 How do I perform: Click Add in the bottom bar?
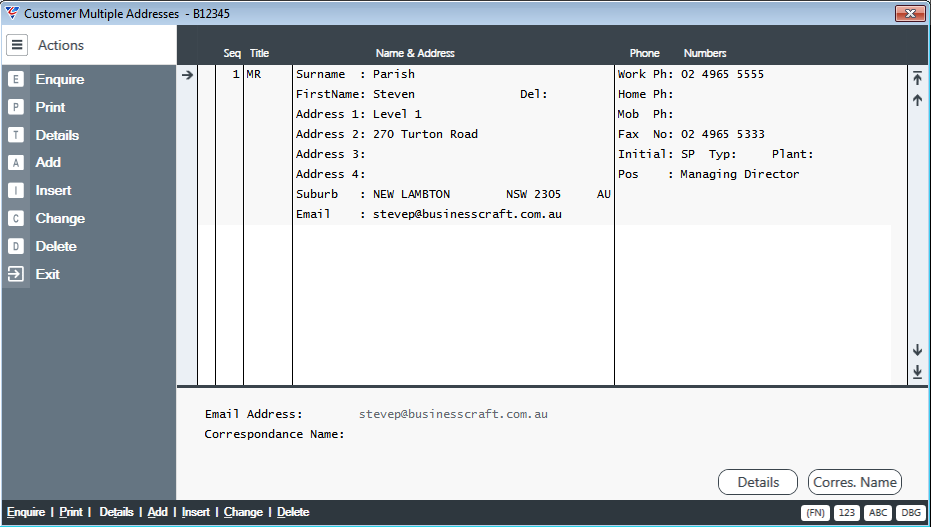coord(157,512)
